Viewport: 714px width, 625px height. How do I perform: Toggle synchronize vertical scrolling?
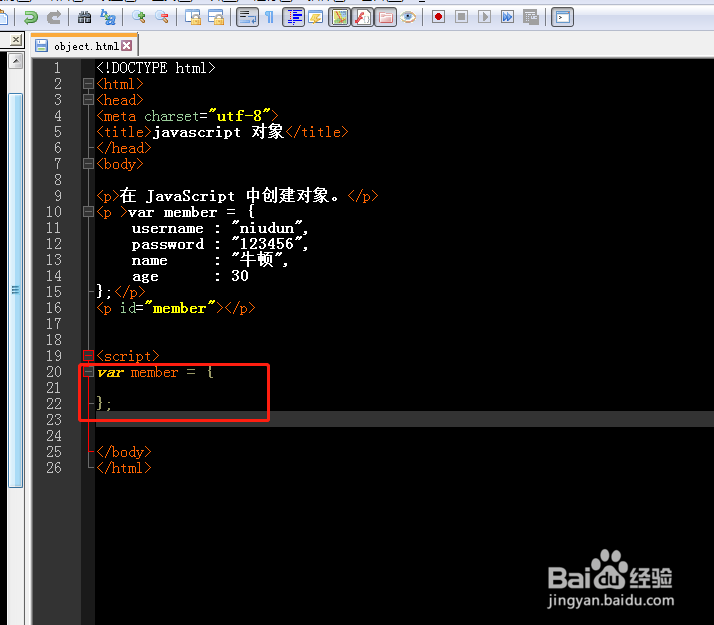(x=193, y=17)
